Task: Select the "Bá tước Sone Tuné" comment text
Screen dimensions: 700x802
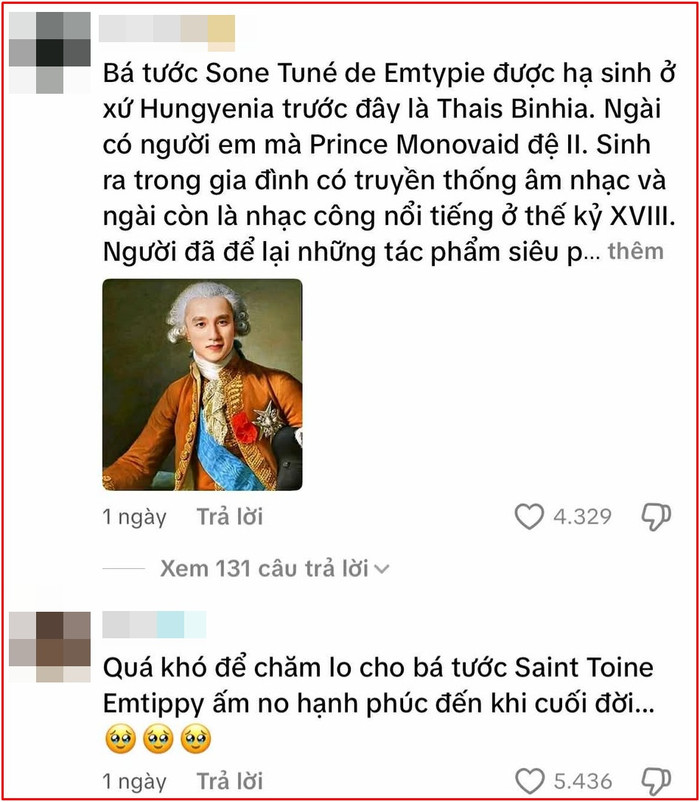Action: pos(389,163)
